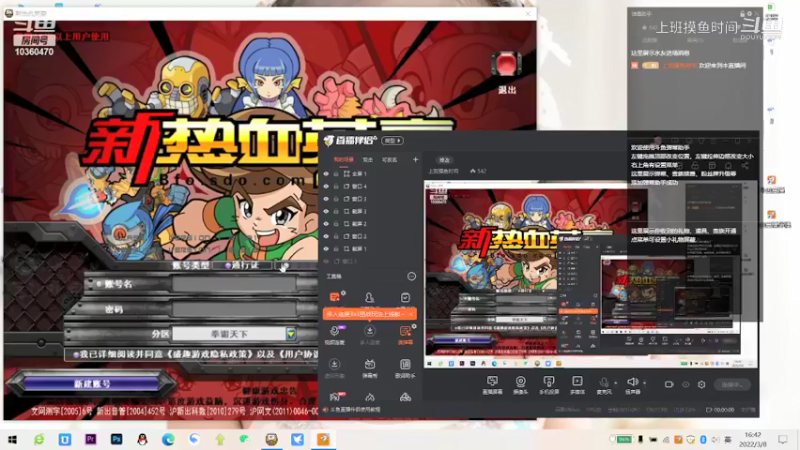Click the 新建账号 button in game

[92, 384]
